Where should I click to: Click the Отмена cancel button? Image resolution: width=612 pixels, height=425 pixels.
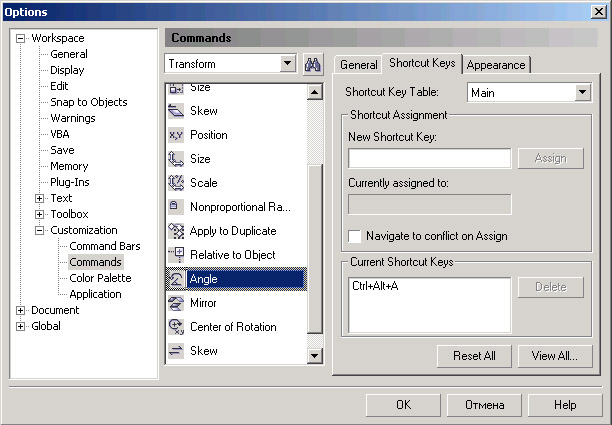pyautogui.click(x=484, y=405)
